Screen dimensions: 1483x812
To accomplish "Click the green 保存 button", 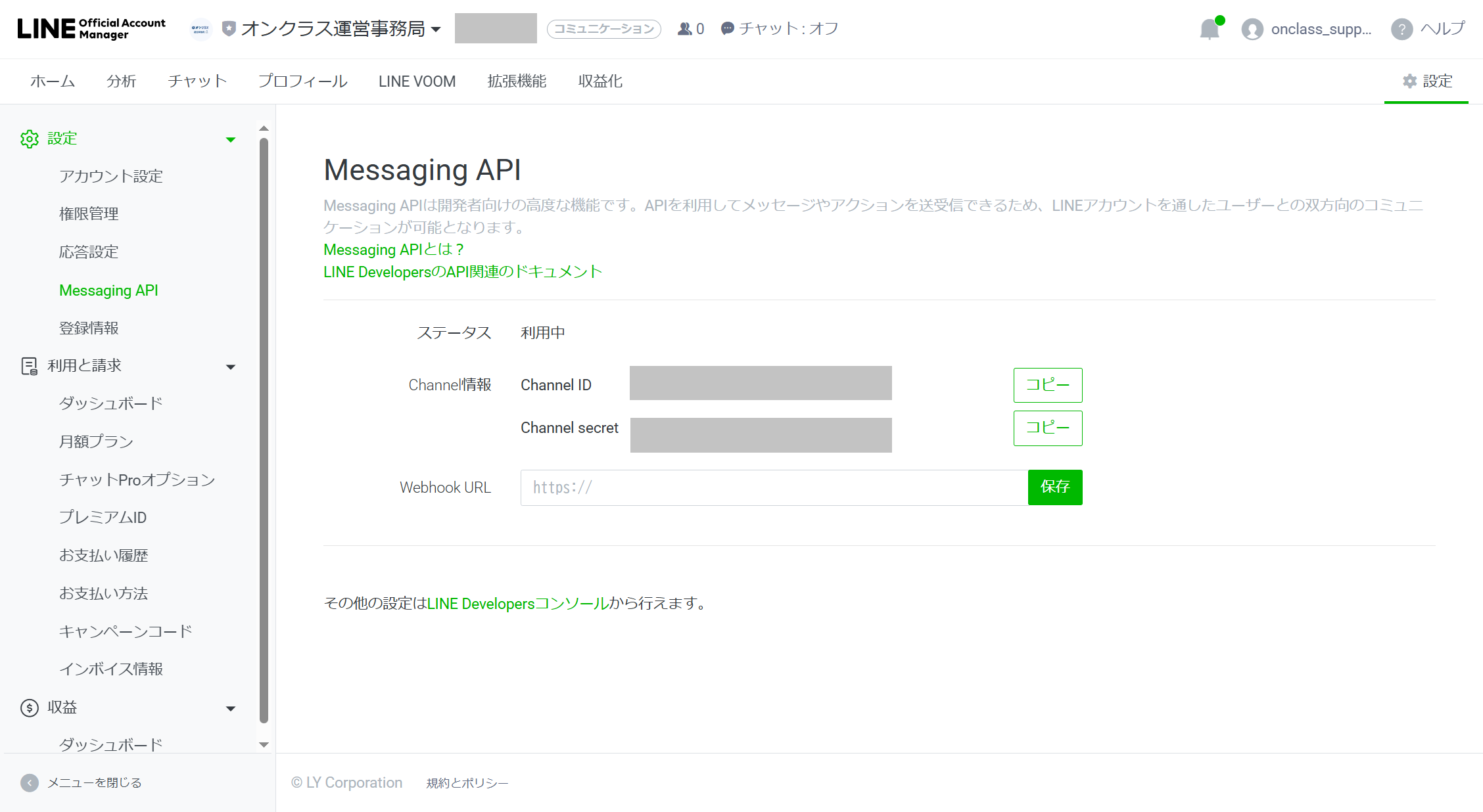I will 1054,487.
